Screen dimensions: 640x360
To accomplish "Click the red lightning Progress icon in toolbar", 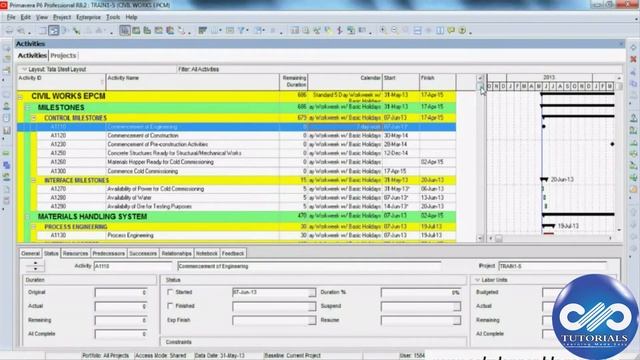I will pyautogui.click(x=340, y=31).
